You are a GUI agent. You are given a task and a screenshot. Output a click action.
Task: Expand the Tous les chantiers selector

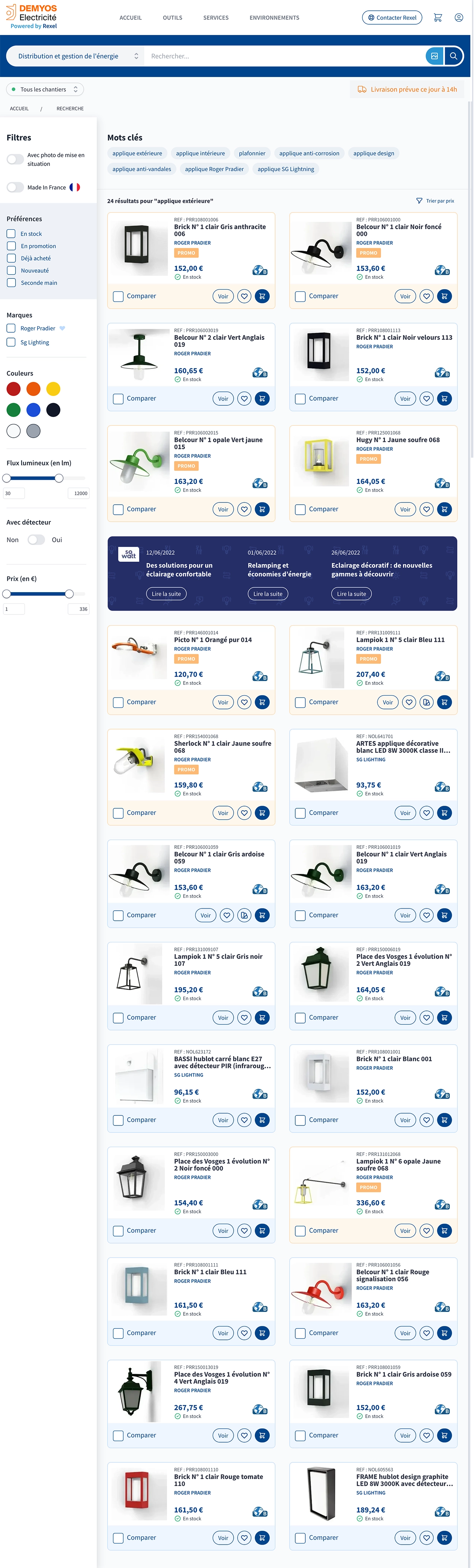coord(45,89)
